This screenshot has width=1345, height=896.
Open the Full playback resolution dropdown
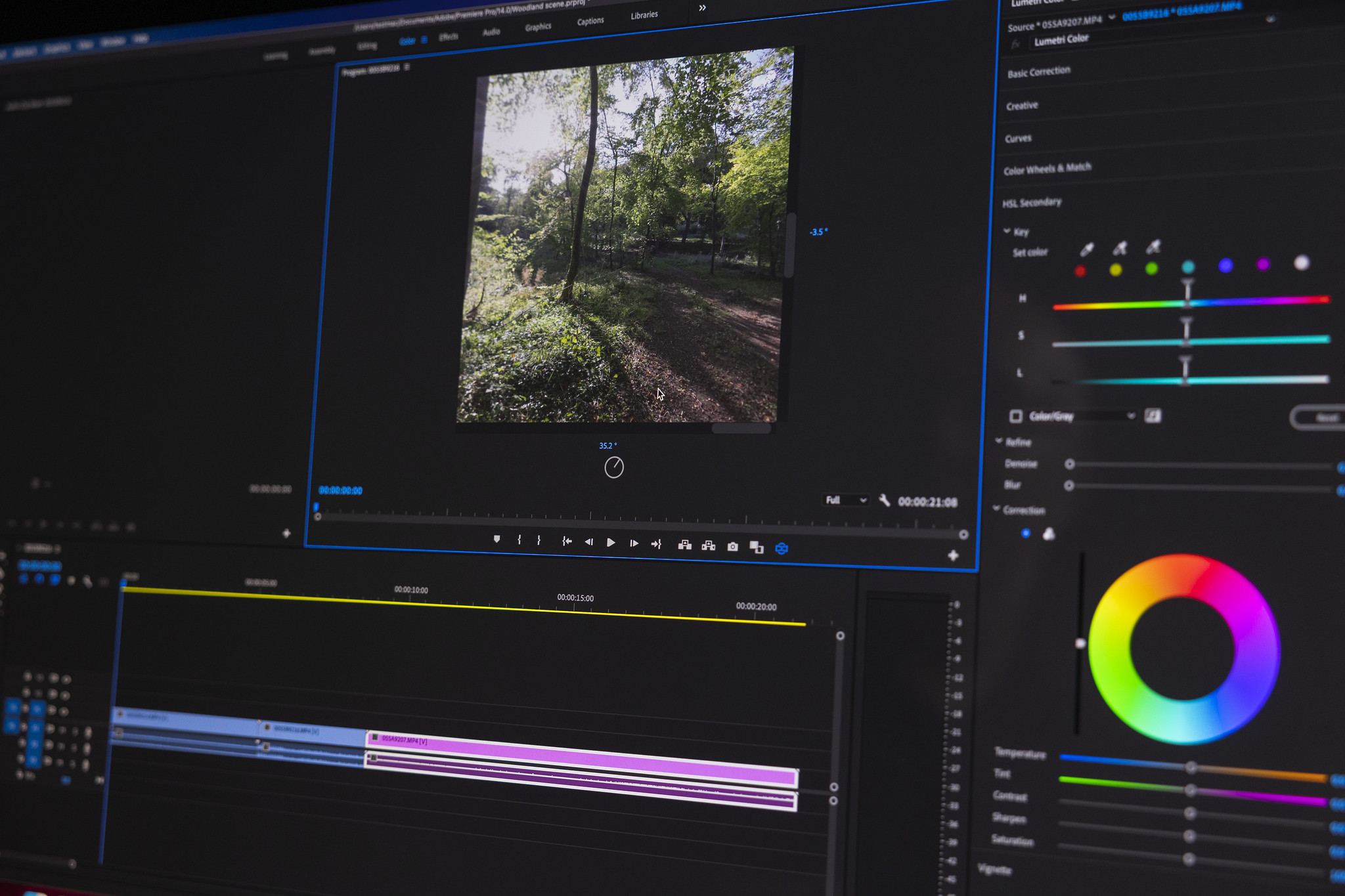tap(845, 500)
